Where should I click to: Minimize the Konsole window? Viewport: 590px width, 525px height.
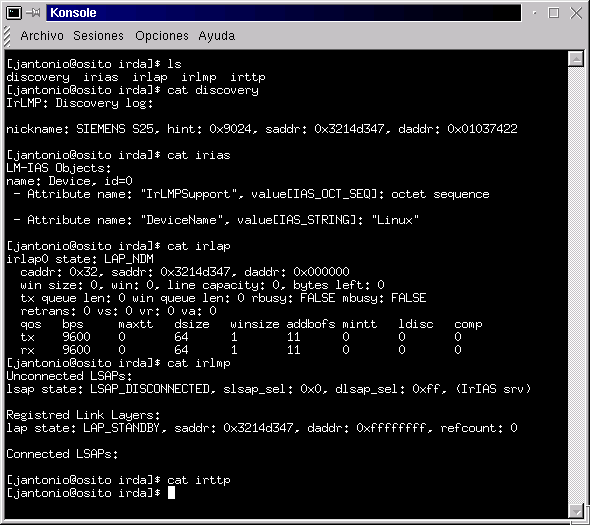pyautogui.click(x=534, y=13)
